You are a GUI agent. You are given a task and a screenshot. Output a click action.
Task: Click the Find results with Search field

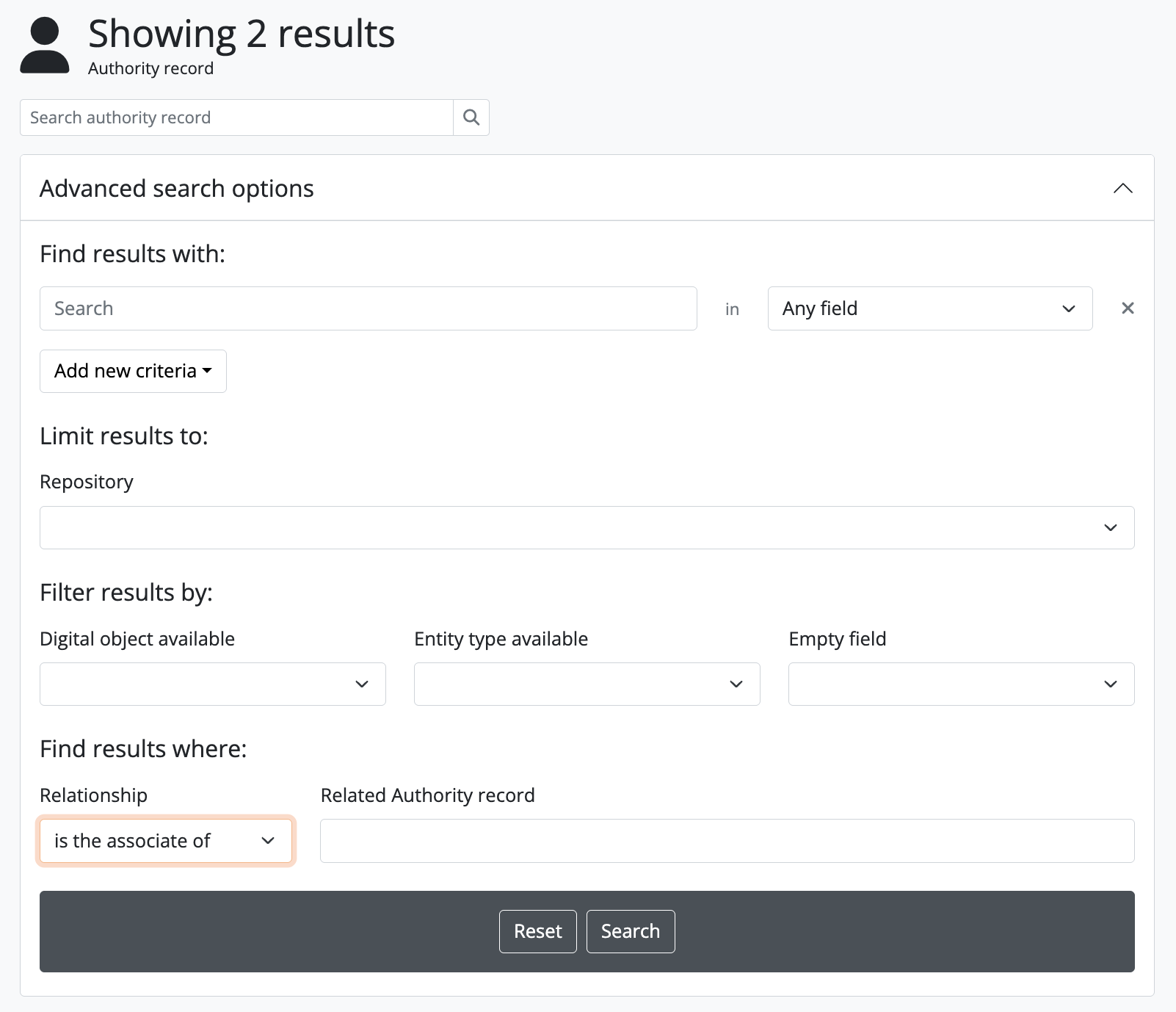tap(368, 308)
